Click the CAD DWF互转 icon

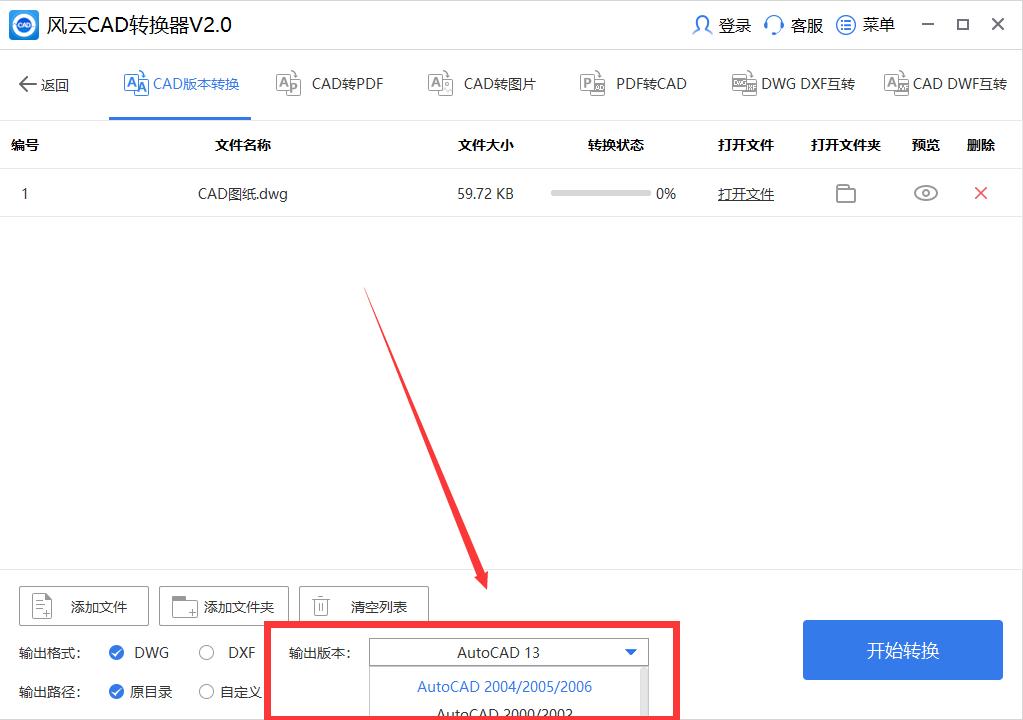[897, 83]
